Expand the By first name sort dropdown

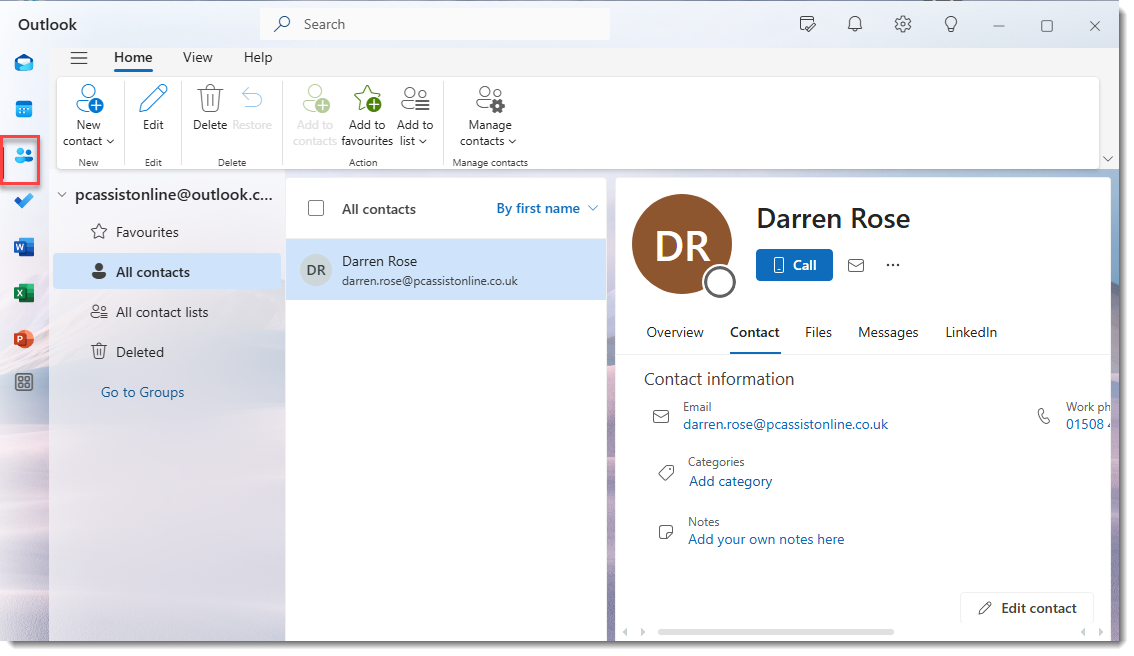(x=593, y=208)
